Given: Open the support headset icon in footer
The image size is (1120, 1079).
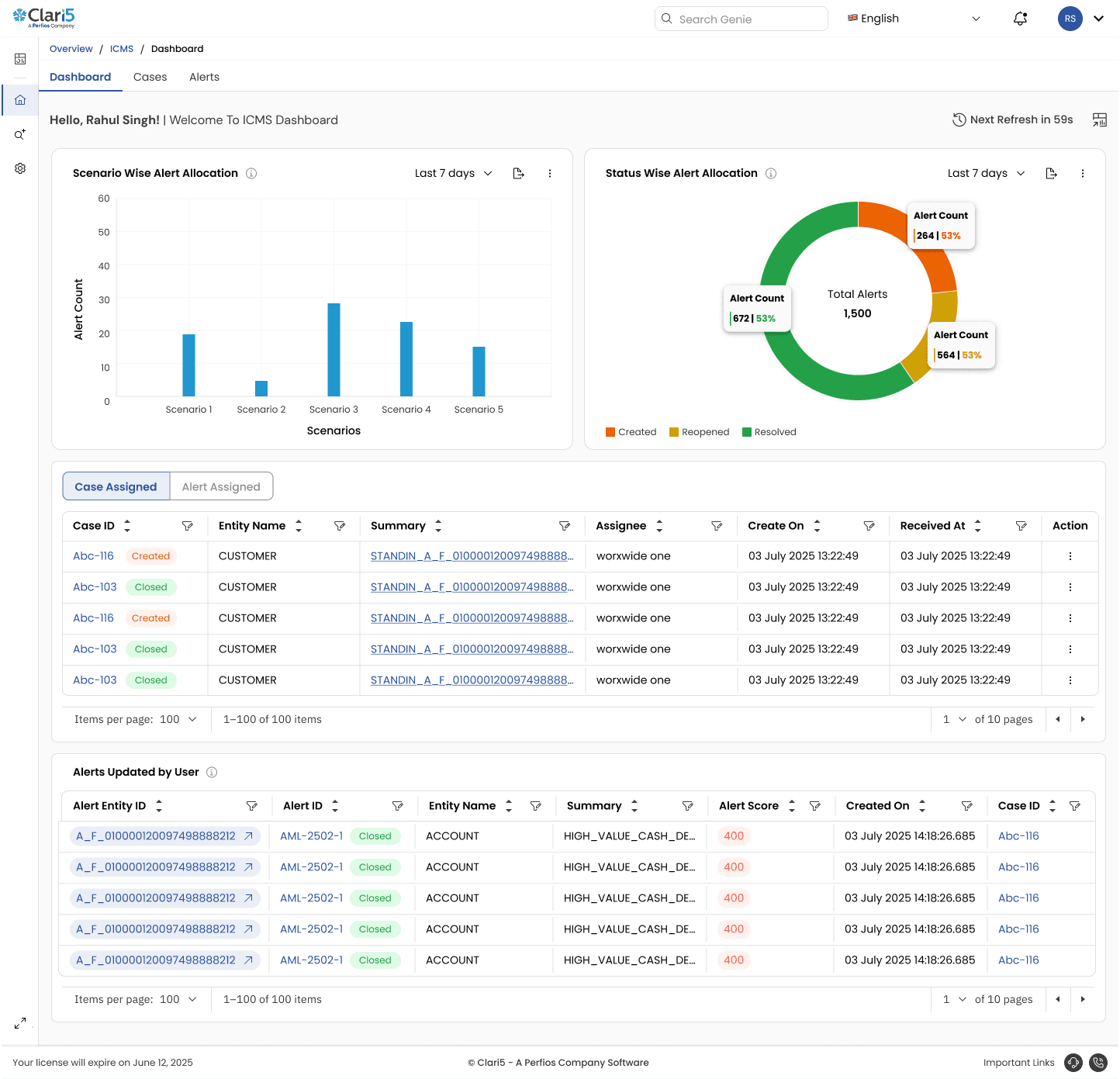Looking at the screenshot, I should pyautogui.click(x=1073, y=1063).
